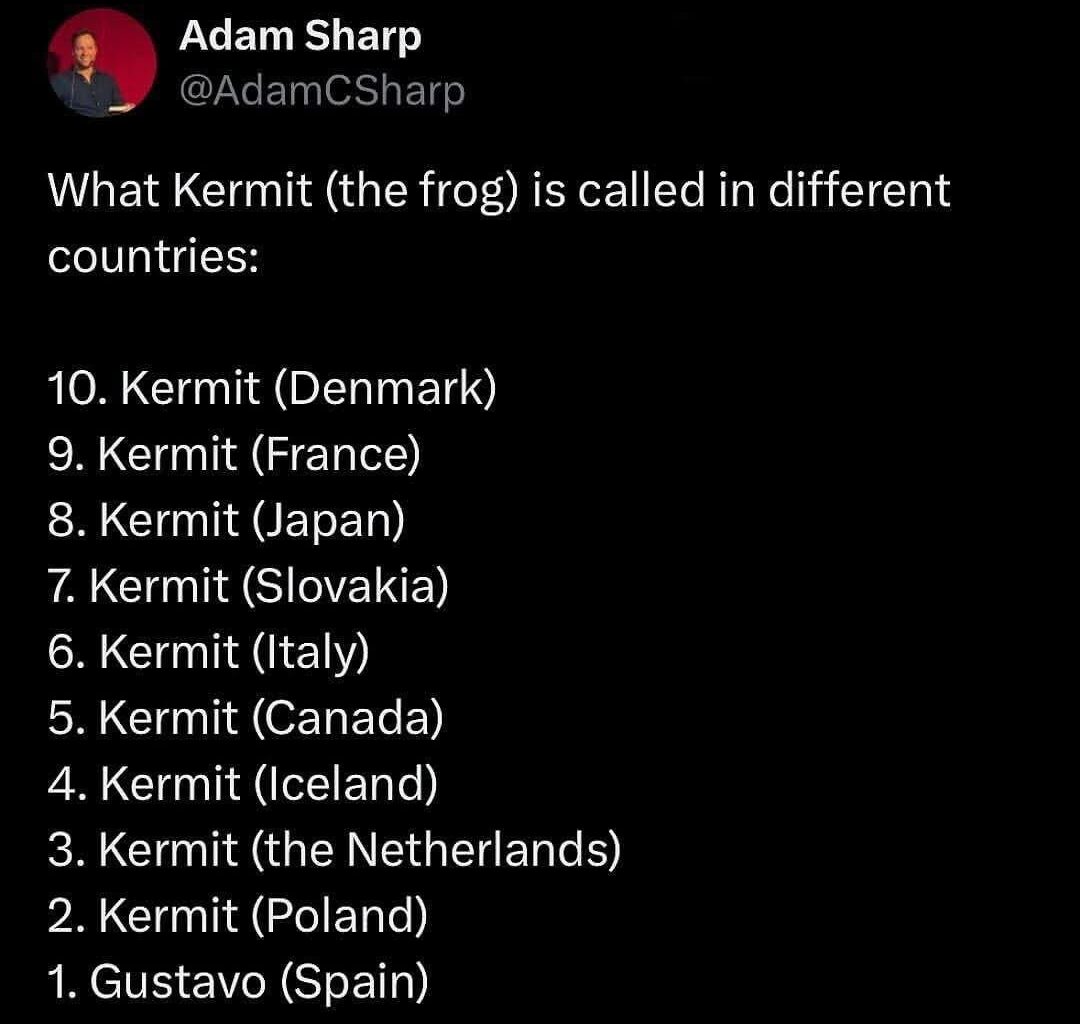Click the word "Netherlands" in the list

click(x=474, y=850)
